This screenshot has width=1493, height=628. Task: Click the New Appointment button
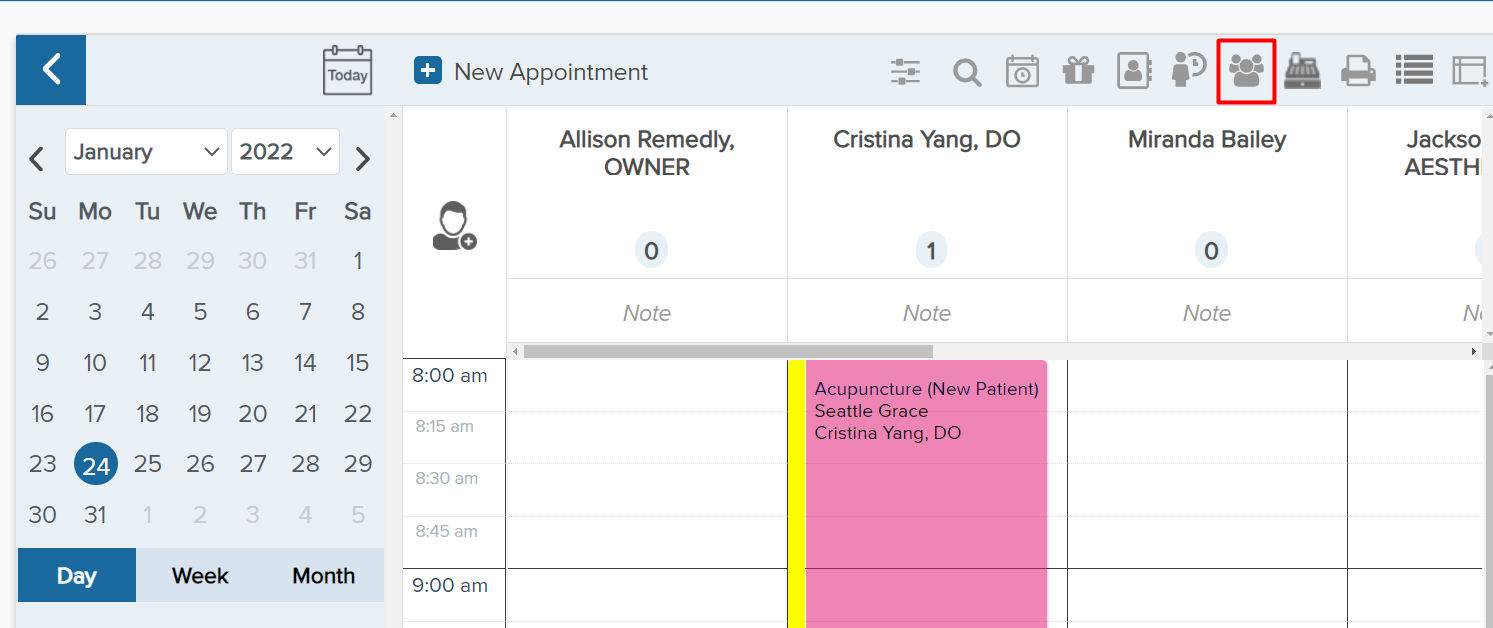[x=531, y=72]
